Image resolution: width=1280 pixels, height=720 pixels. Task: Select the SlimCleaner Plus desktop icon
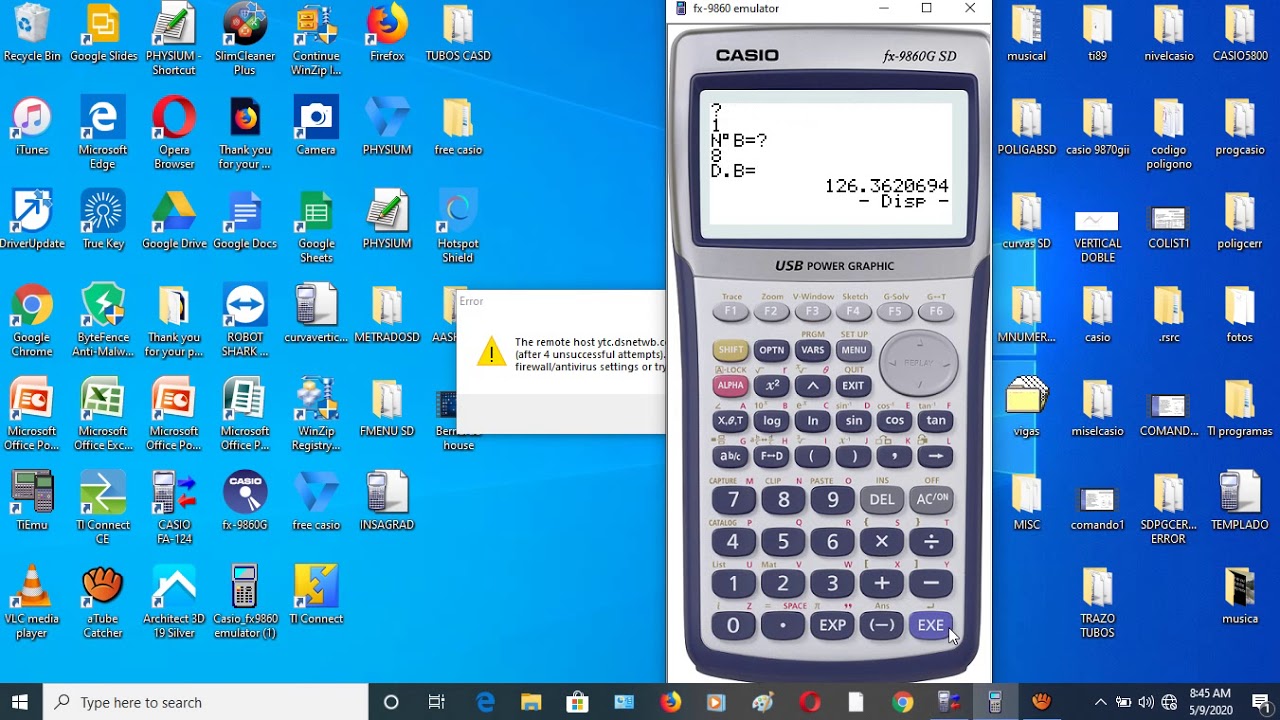pos(245,40)
